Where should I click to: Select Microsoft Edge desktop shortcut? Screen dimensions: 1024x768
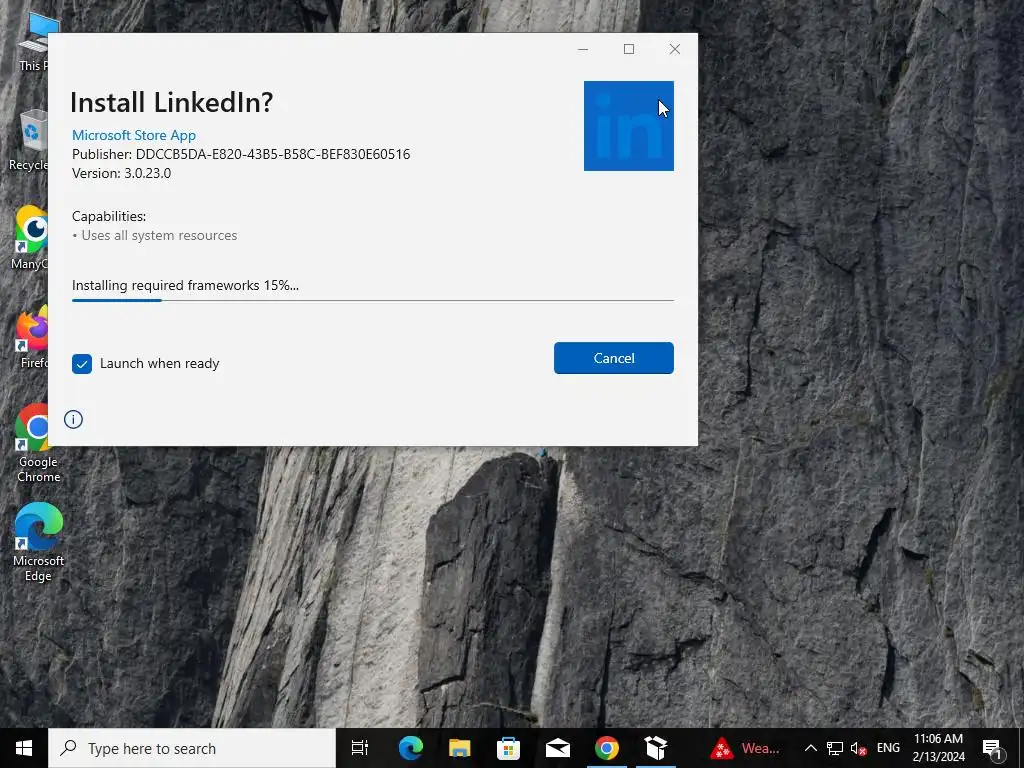click(38, 542)
